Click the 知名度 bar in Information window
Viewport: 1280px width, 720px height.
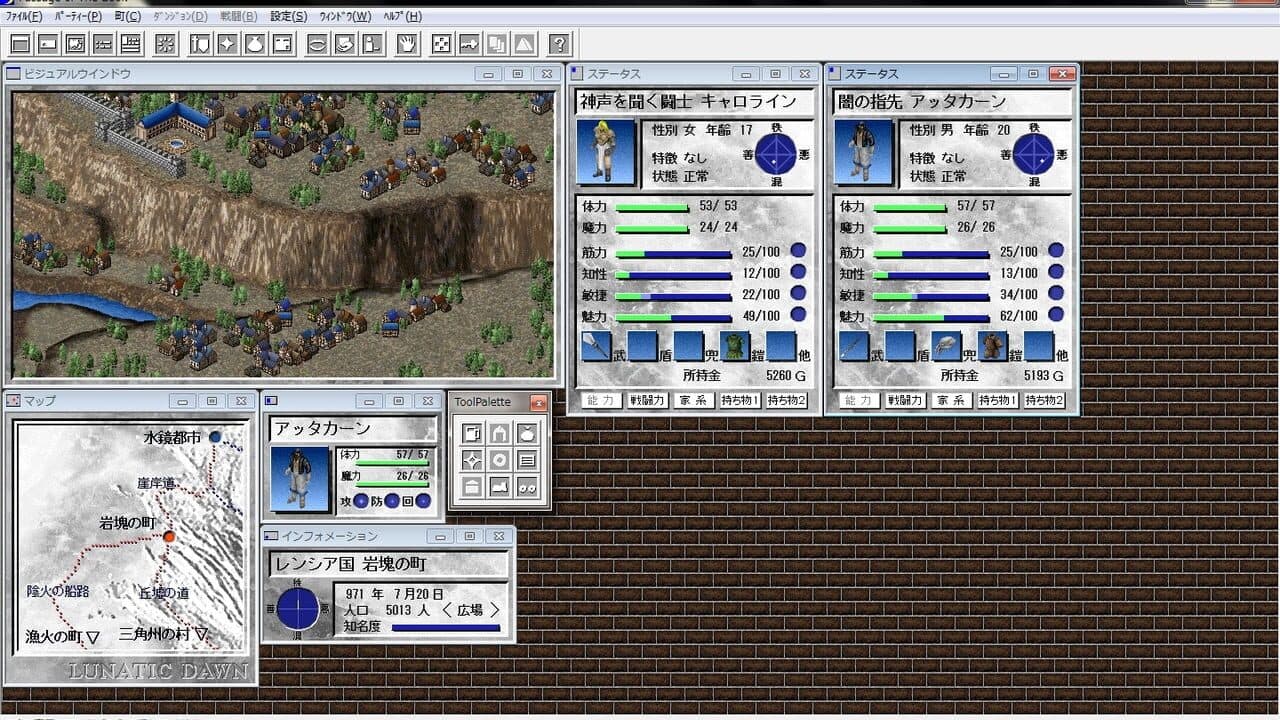[446, 628]
